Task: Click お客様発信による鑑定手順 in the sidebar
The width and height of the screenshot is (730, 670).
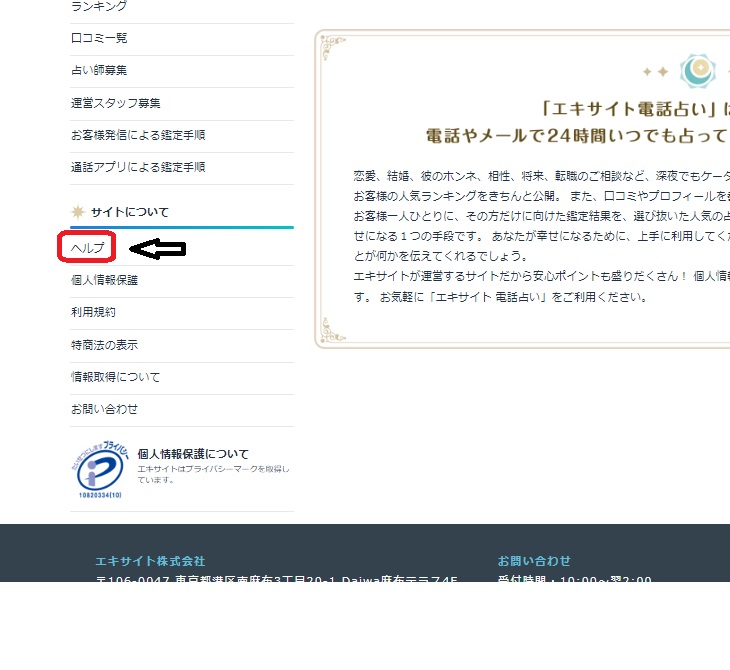Action: [138, 135]
